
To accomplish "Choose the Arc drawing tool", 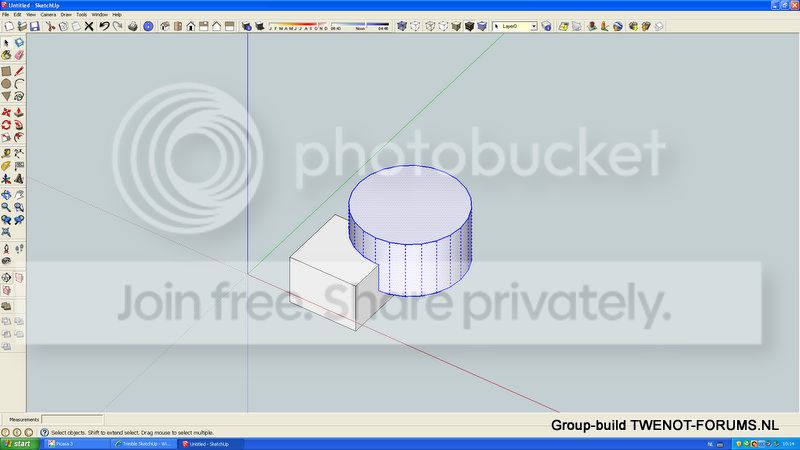I will (19, 84).
